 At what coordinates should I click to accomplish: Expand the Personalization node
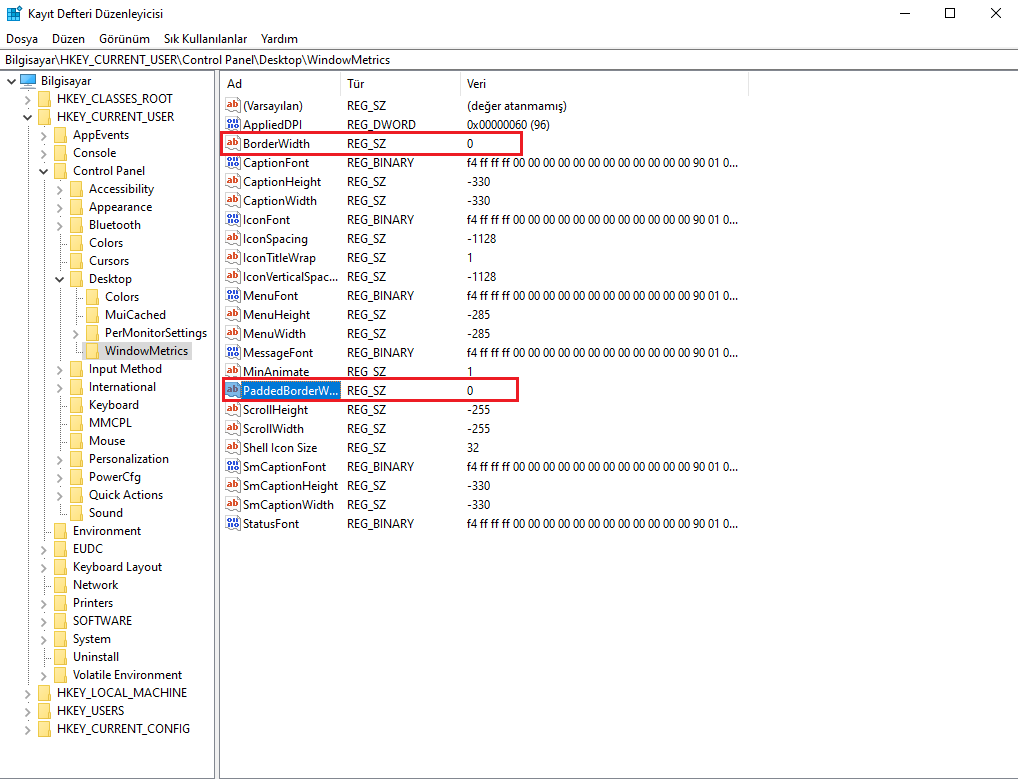click(60, 460)
